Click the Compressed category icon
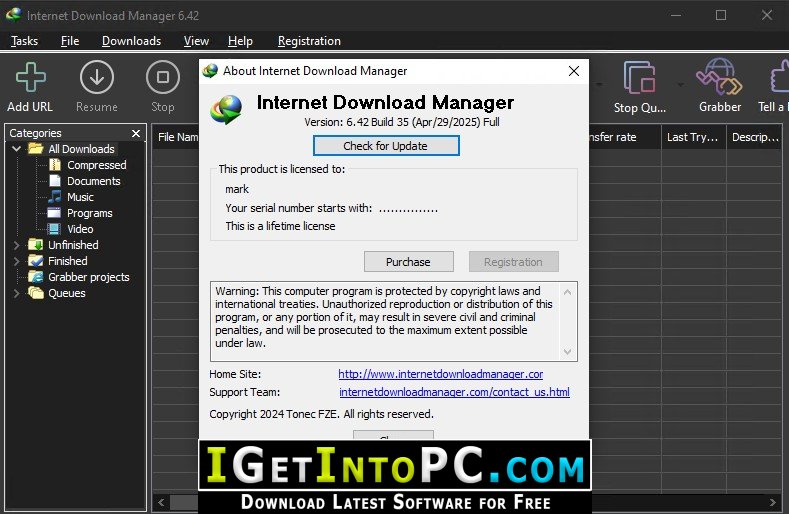This screenshot has height=514, width=789. [55, 165]
